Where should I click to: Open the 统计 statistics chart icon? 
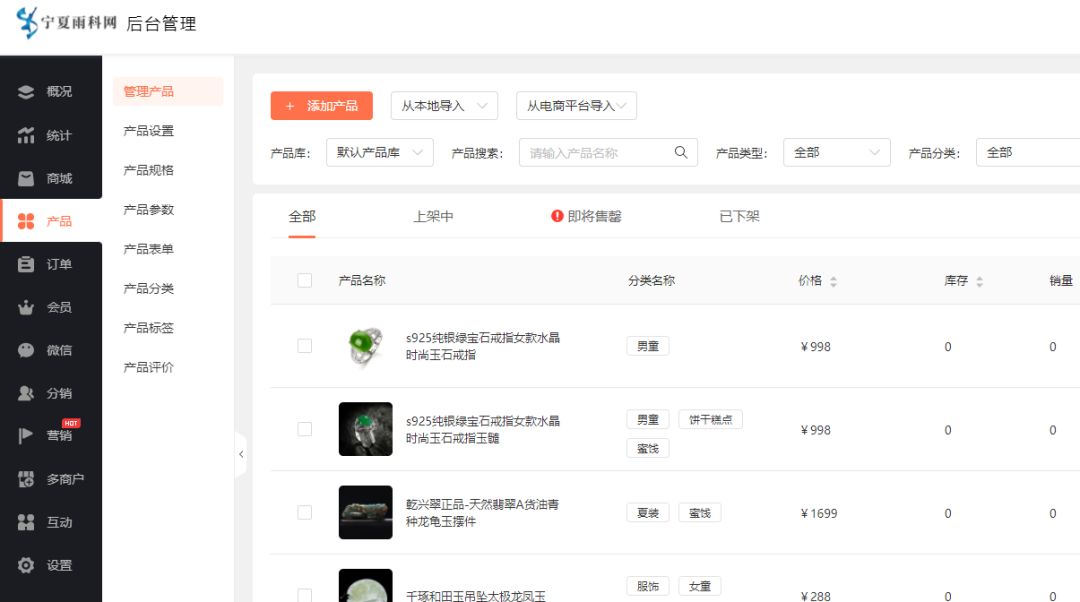(25, 135)
